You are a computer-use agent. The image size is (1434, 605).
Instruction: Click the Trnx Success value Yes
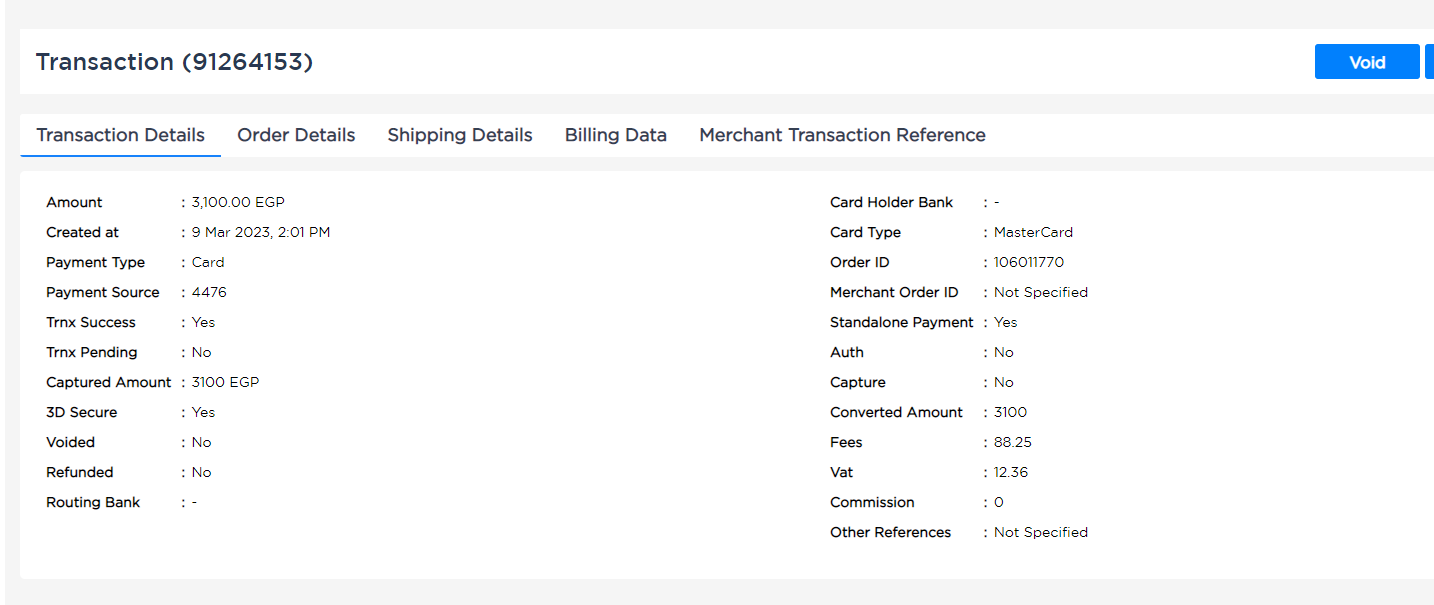coord(203,322)
